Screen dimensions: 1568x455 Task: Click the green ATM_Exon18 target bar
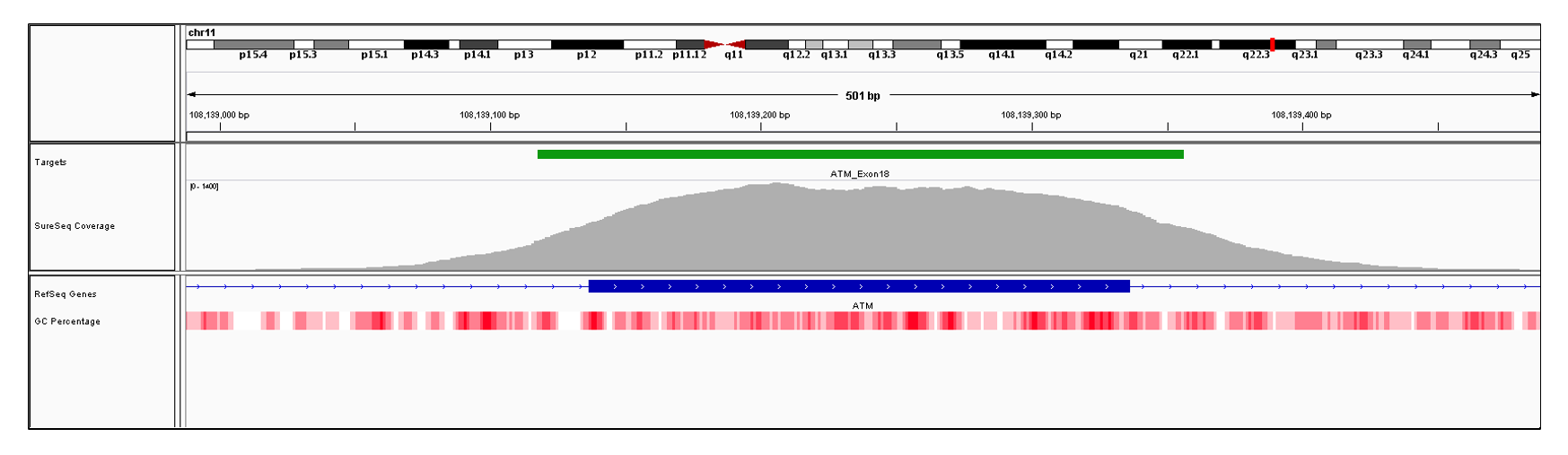click(x=860, y=154)
